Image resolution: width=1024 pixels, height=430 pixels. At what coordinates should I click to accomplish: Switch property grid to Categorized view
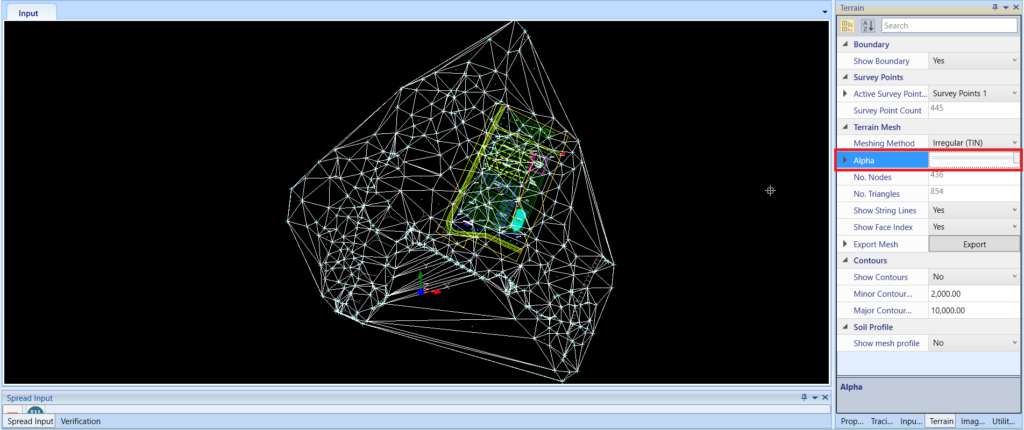(847, 26)
